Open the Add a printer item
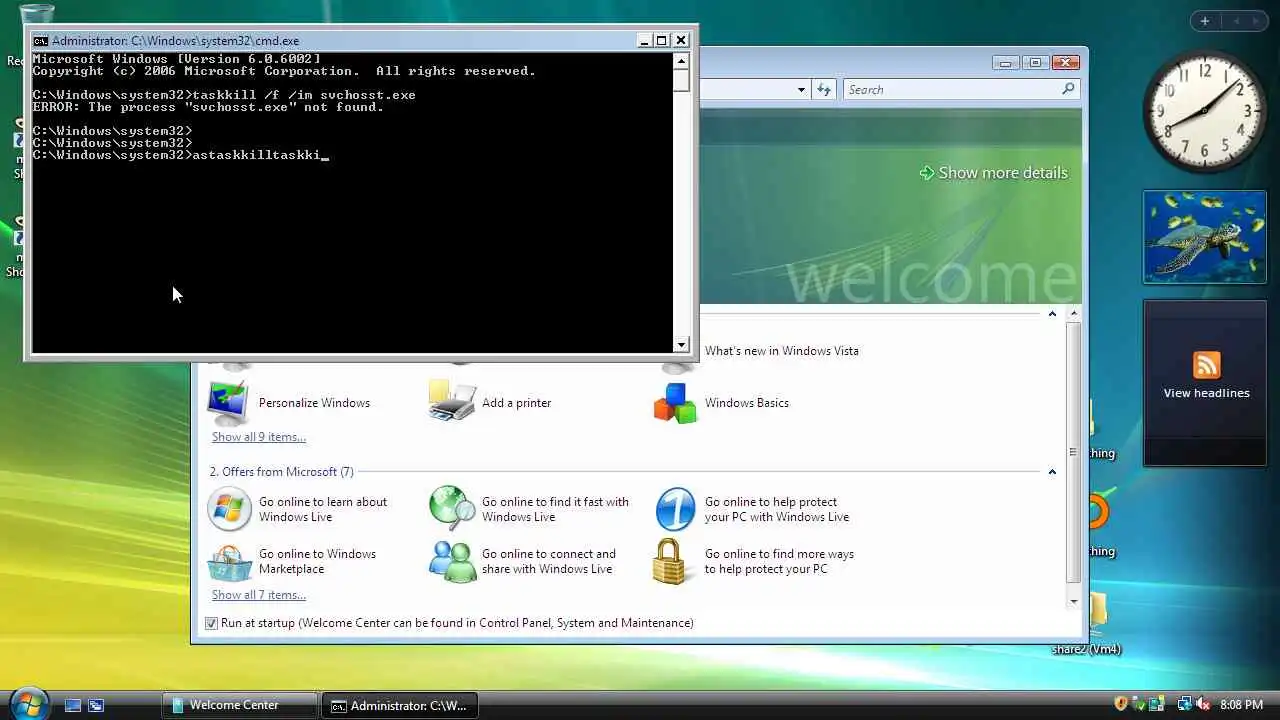This screenshot has width=1280, height=720. pos(490,403)
